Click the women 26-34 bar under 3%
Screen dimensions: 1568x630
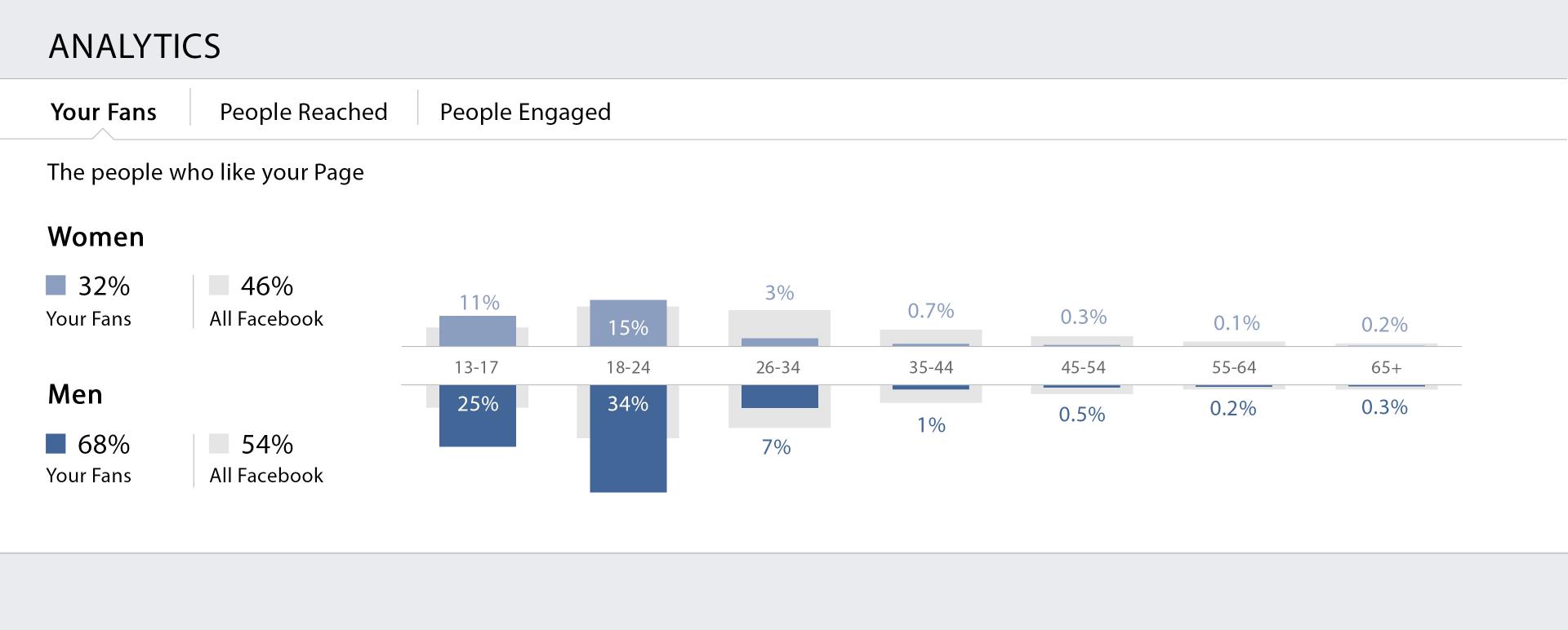(779, 342)
